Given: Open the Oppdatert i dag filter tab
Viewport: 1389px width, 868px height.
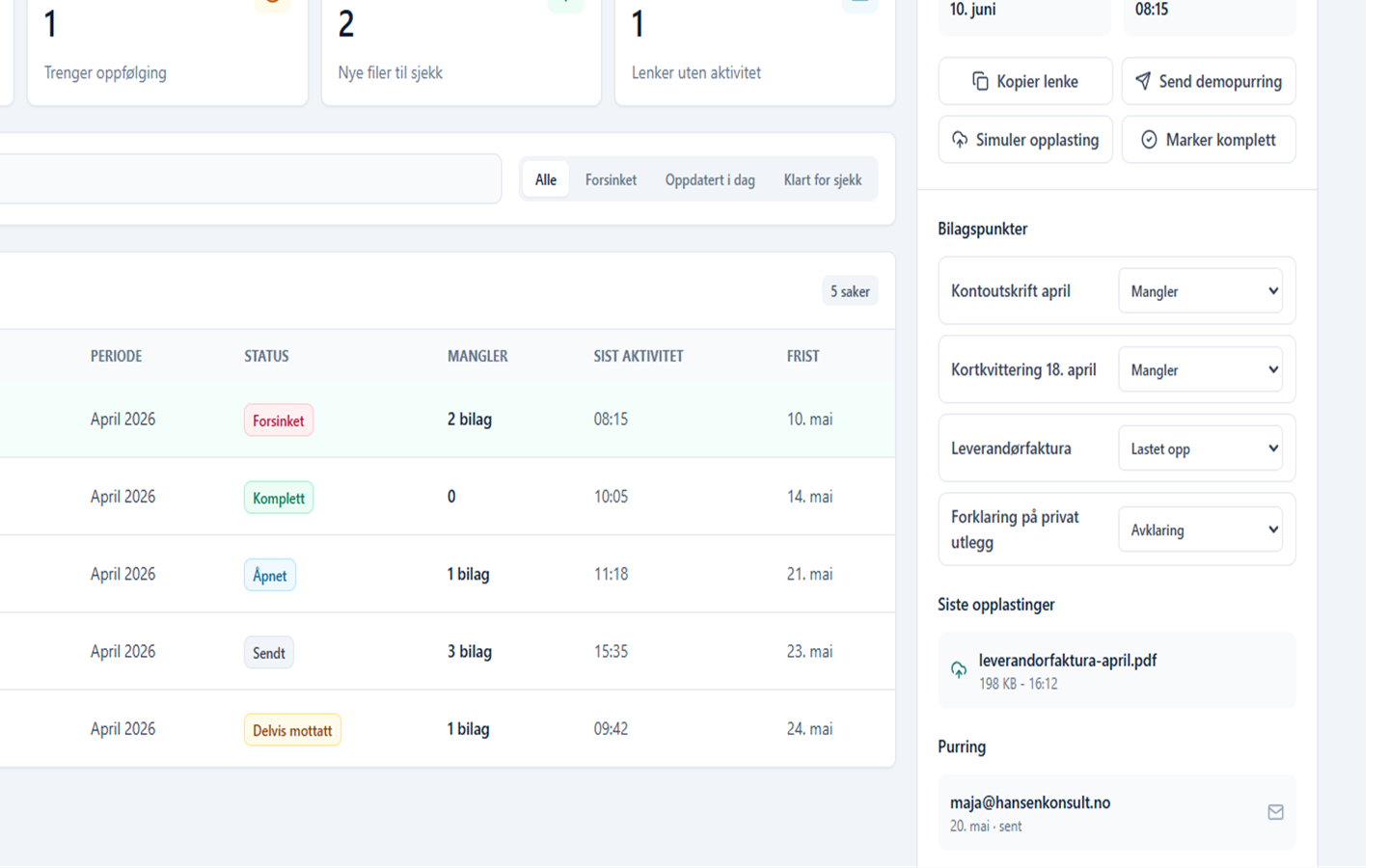Looking at the screenshot, I should [x=710, y=179].
